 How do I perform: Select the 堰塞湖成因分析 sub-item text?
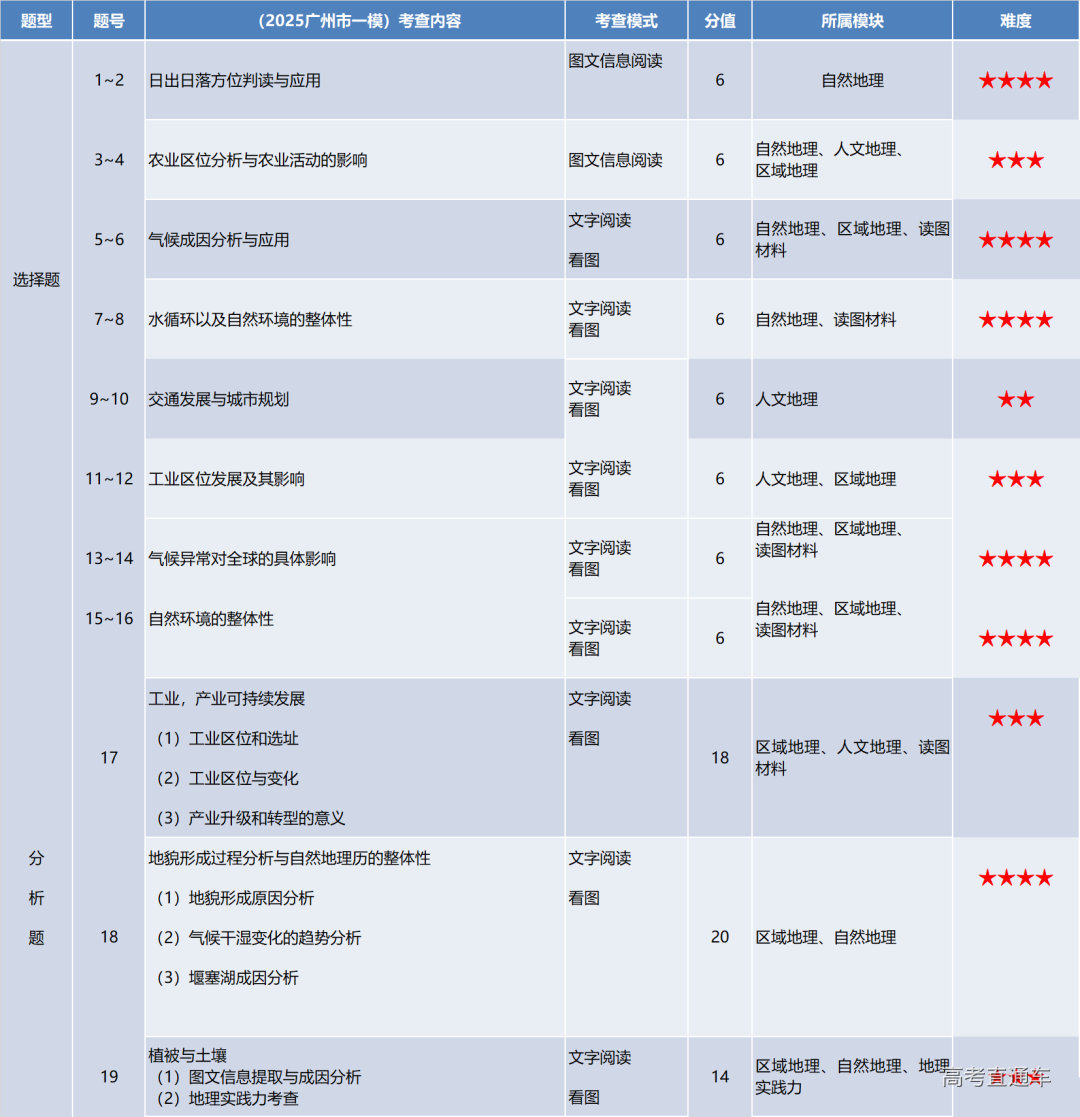(x=243, y=977)
